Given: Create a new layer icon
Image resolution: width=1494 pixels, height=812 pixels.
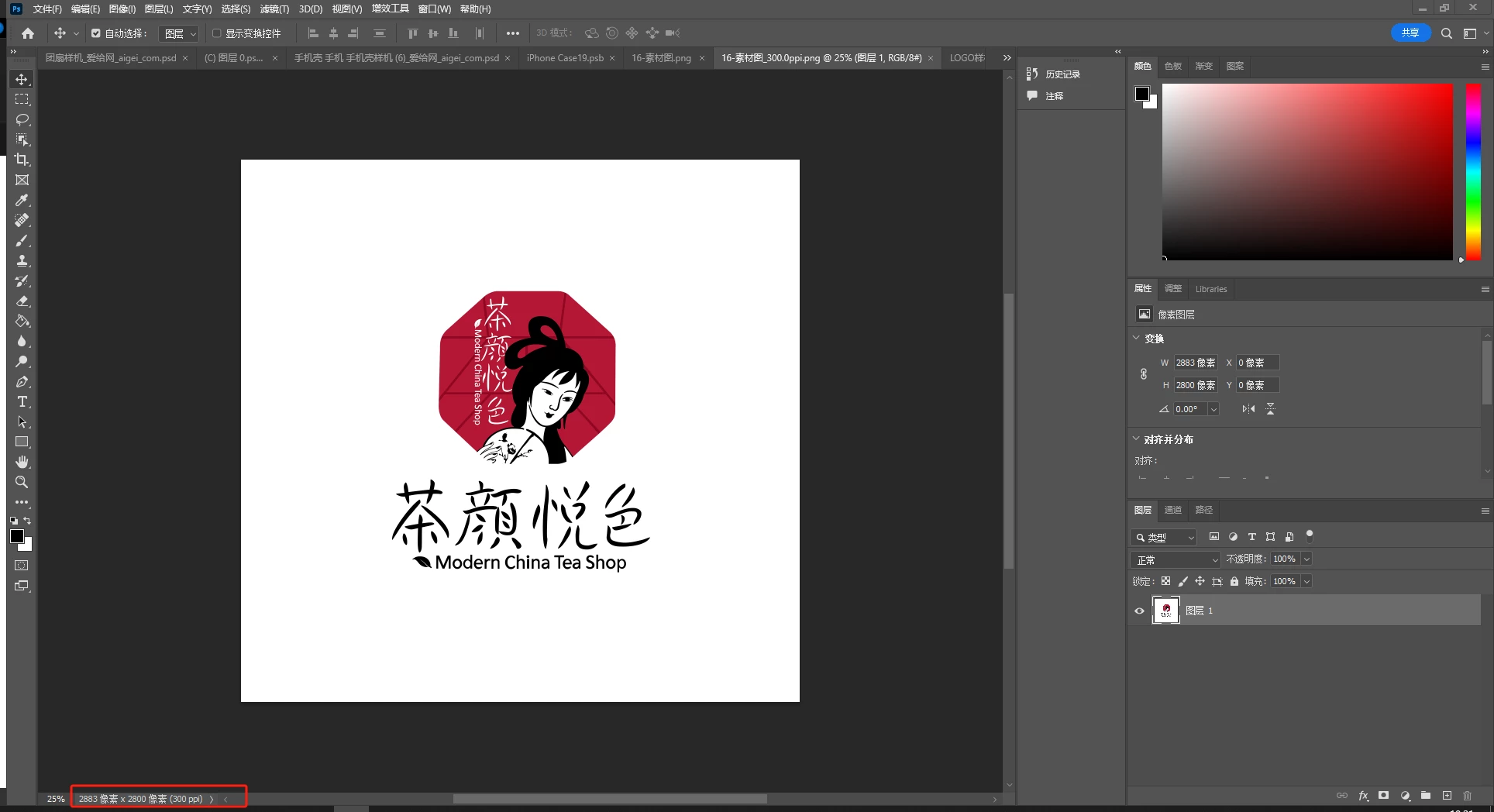Looking at the screenshot, I should [1447, 796].
